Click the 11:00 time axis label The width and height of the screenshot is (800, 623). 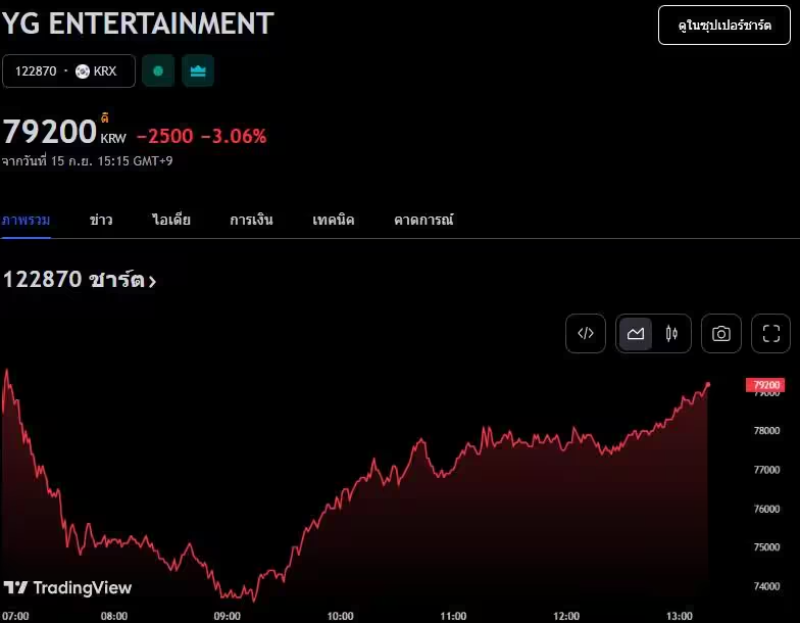(453, 616)
